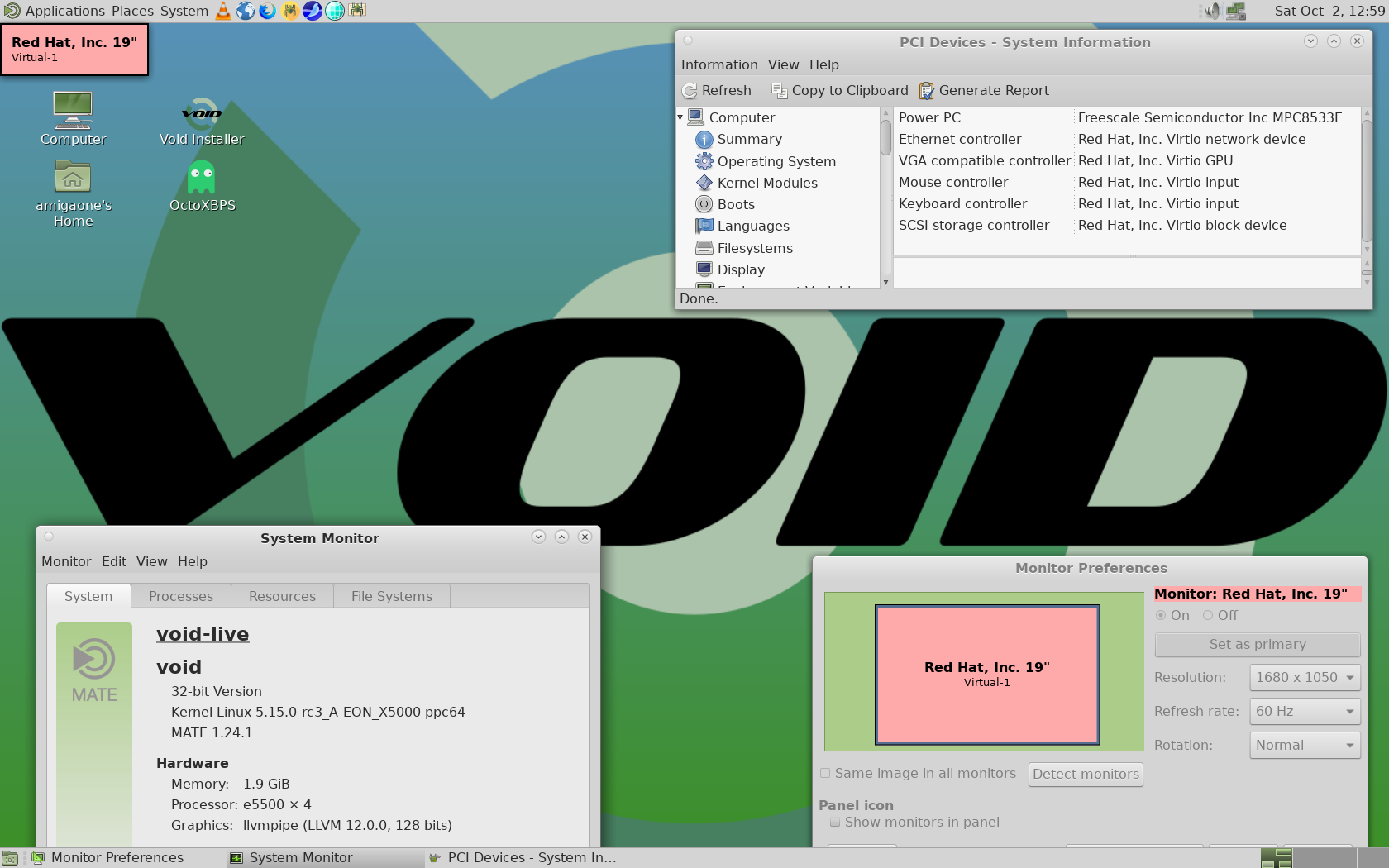Open the Languages sidebar entry
The width and height of the screenshot is (1389, 868).
[x=753, y=227]
